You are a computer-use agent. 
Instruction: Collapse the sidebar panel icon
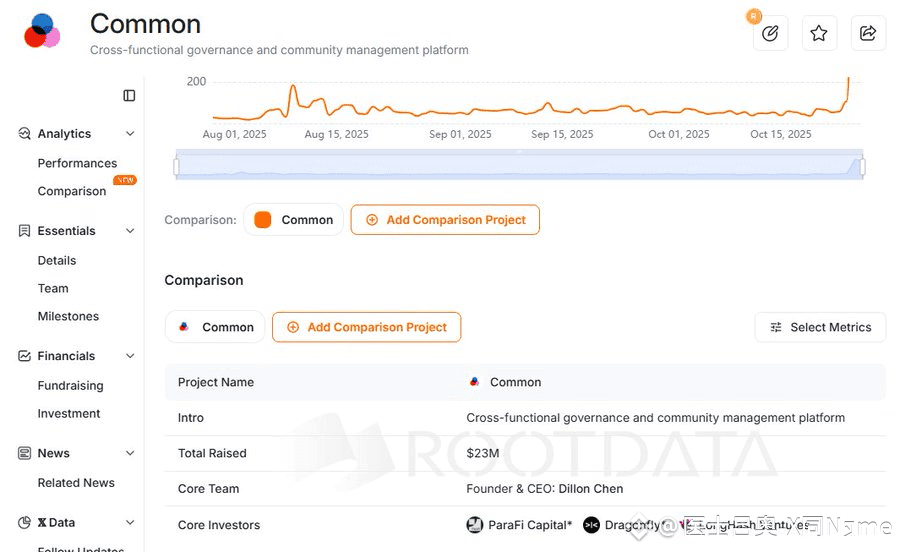coord(129,95)
